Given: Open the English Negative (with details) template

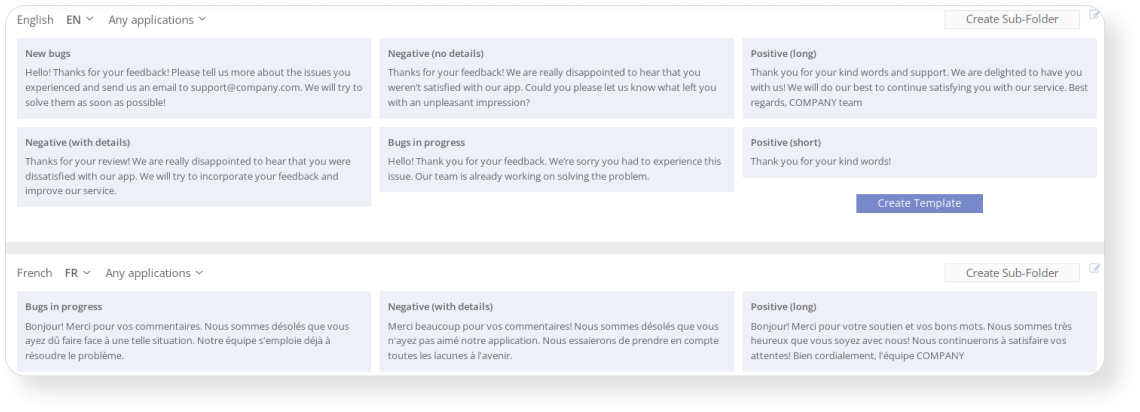Looking at the screenshot, I should click(x=194, y=167).
